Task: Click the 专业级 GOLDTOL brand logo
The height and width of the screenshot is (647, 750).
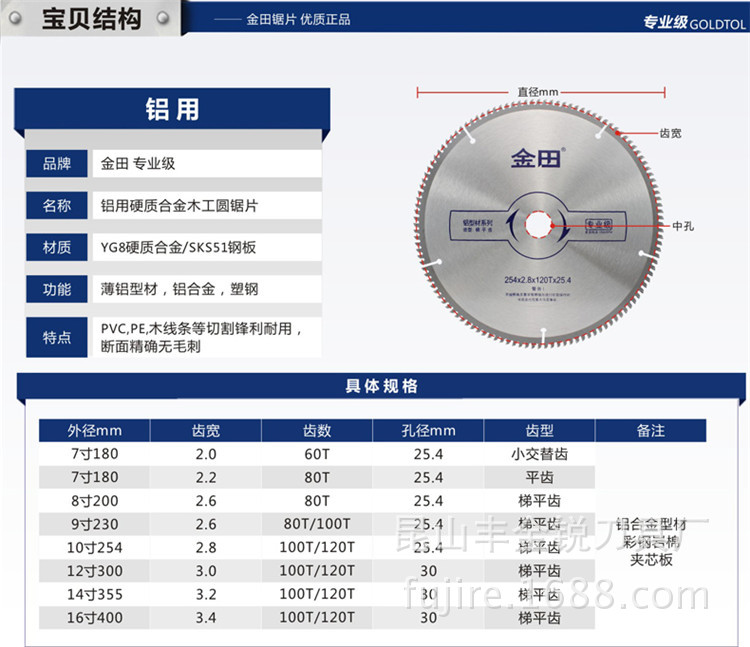Action: (x=694, y=22)
